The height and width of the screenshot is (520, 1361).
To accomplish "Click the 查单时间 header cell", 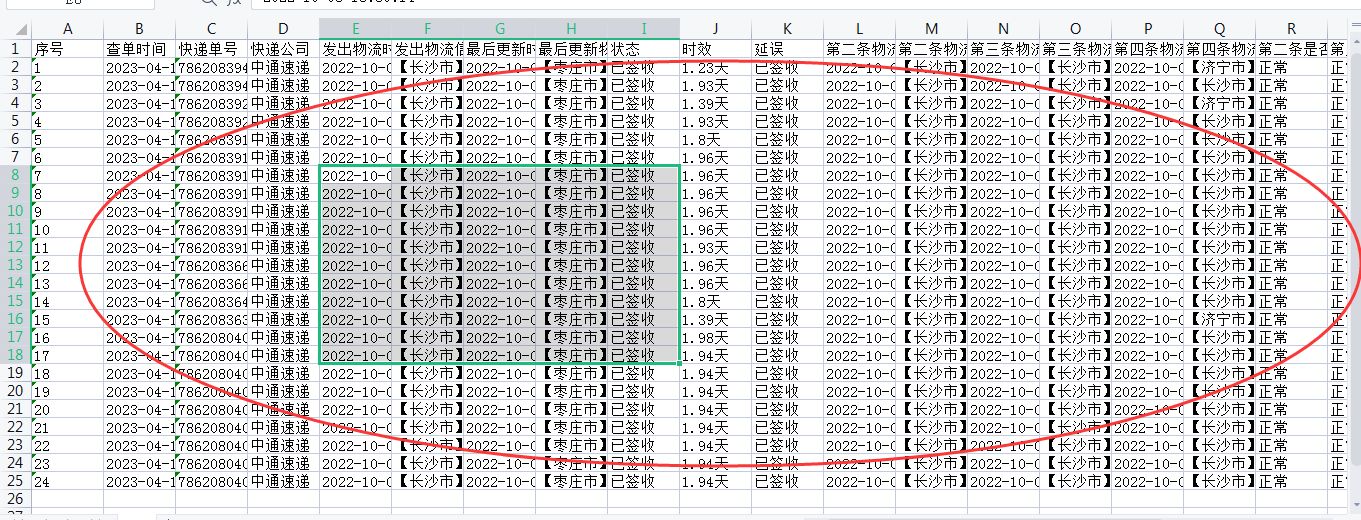I will click(x=139, y=48).
